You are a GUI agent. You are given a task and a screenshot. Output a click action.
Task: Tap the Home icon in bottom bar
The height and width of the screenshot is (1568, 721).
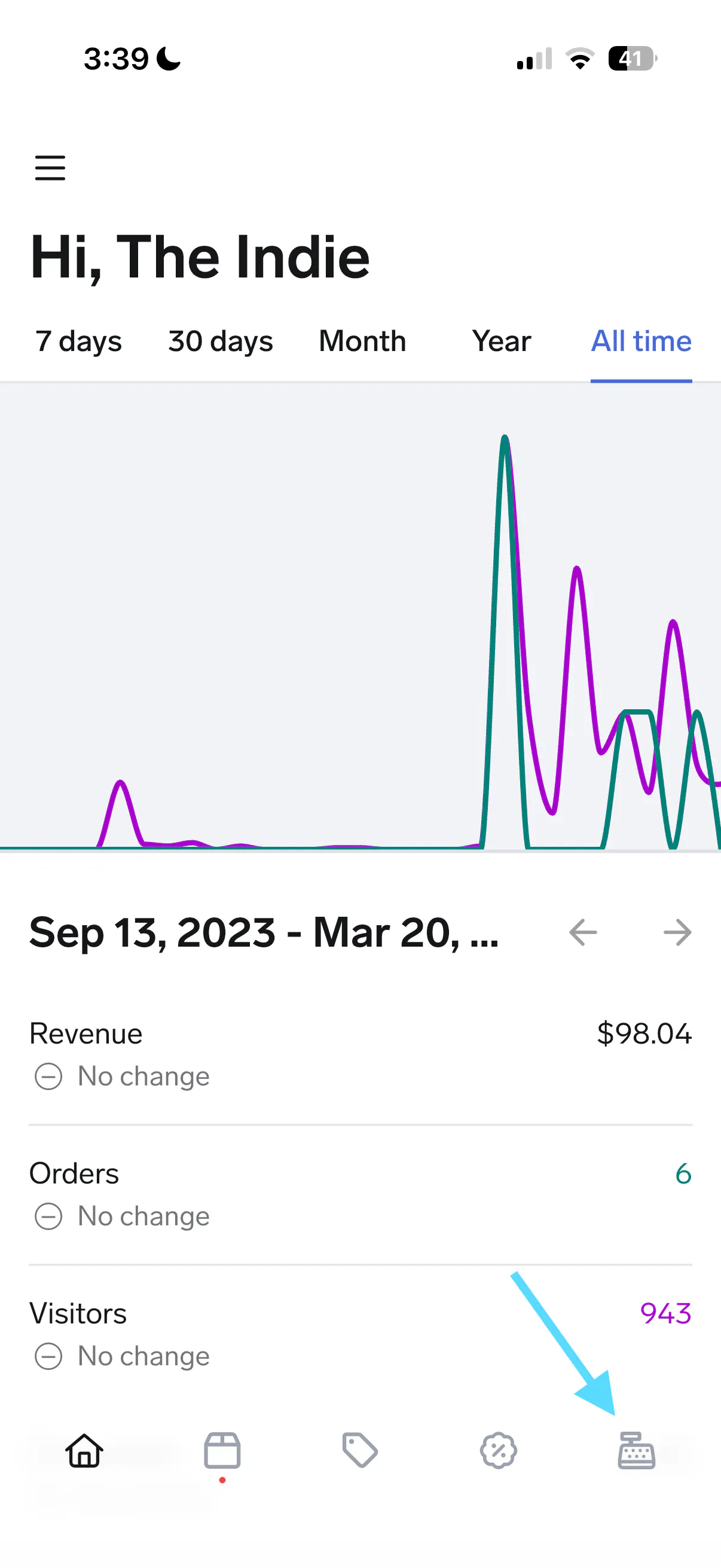(x=84, y=1451)
